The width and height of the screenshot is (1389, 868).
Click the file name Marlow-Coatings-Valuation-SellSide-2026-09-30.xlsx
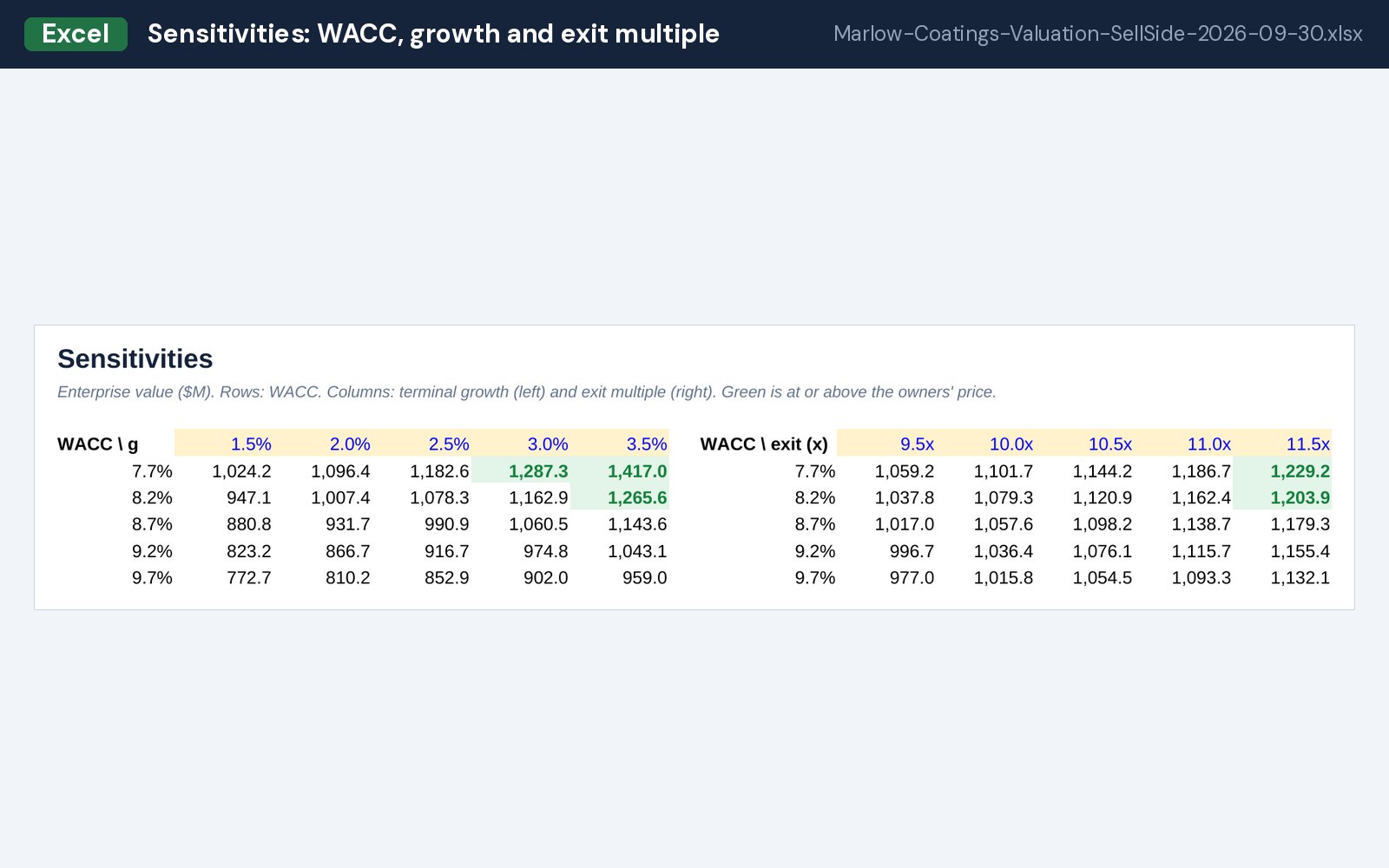tap(1097, 34)
